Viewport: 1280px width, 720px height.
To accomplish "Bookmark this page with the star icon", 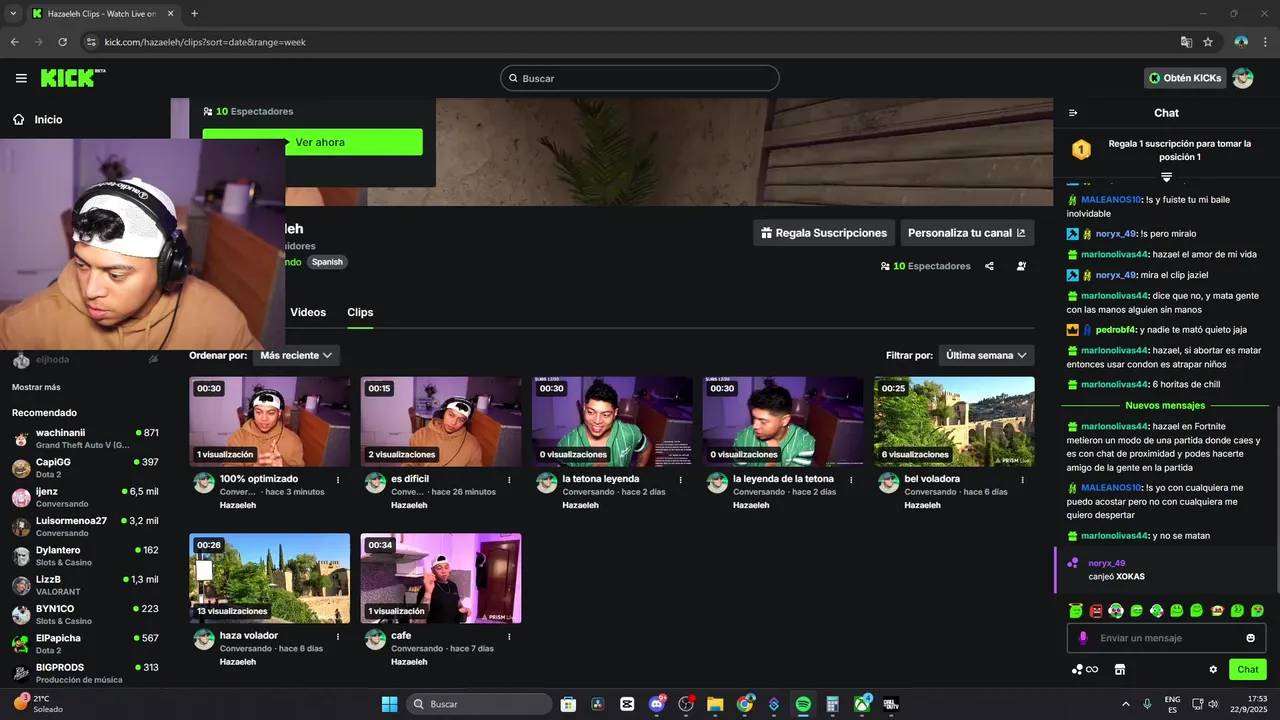I will (1208, 42).
